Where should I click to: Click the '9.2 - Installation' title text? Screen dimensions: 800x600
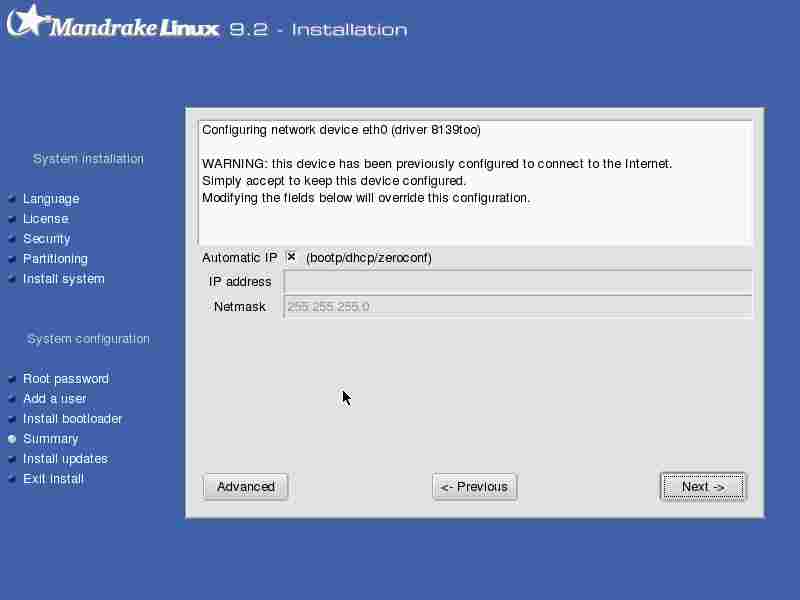[318, 30]
